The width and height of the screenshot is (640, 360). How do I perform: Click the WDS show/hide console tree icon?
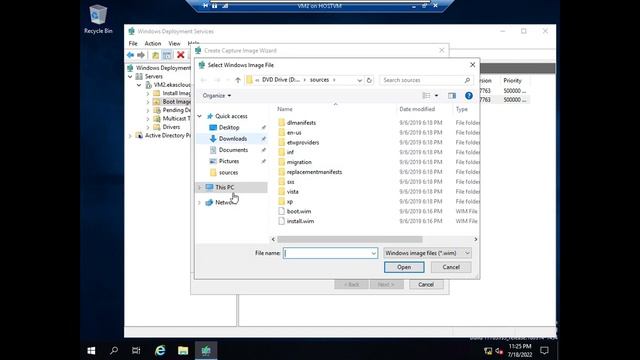[x=167, y=55]
